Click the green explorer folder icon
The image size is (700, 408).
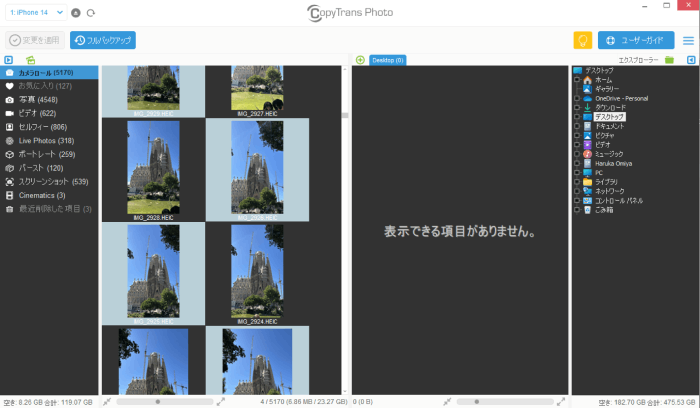669,60
